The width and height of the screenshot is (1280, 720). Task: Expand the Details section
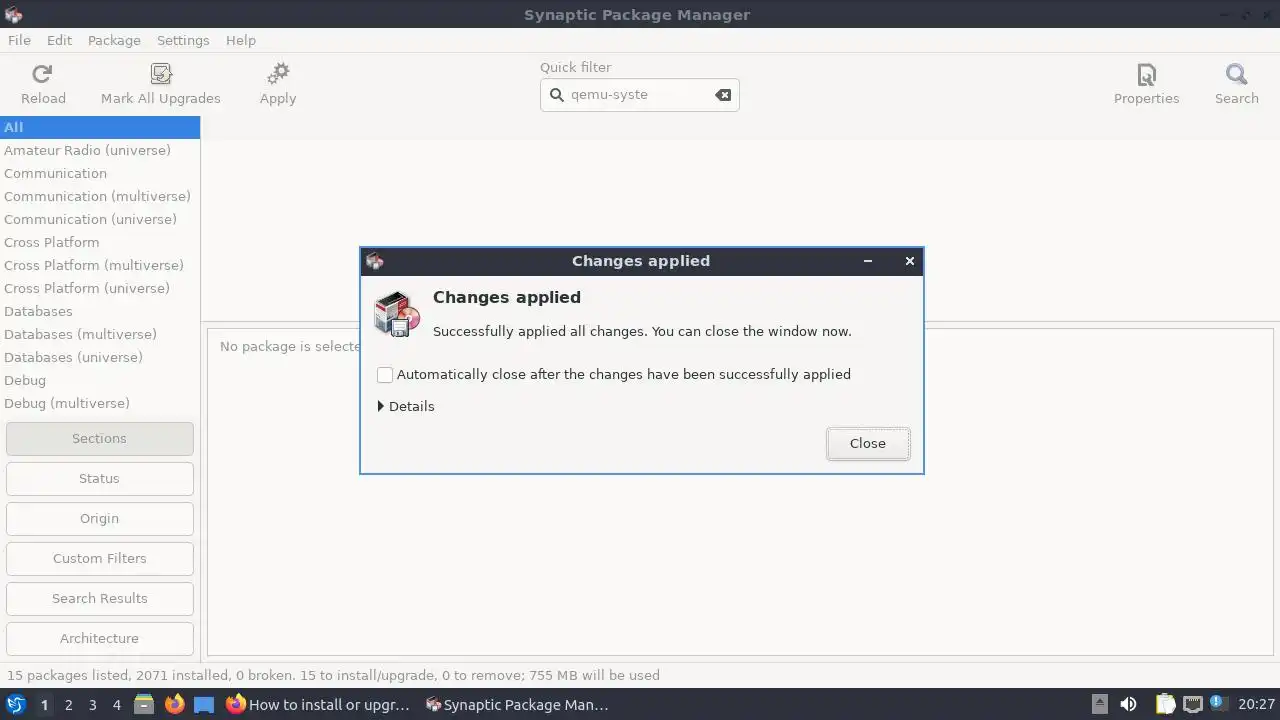(x=406, y=406)
